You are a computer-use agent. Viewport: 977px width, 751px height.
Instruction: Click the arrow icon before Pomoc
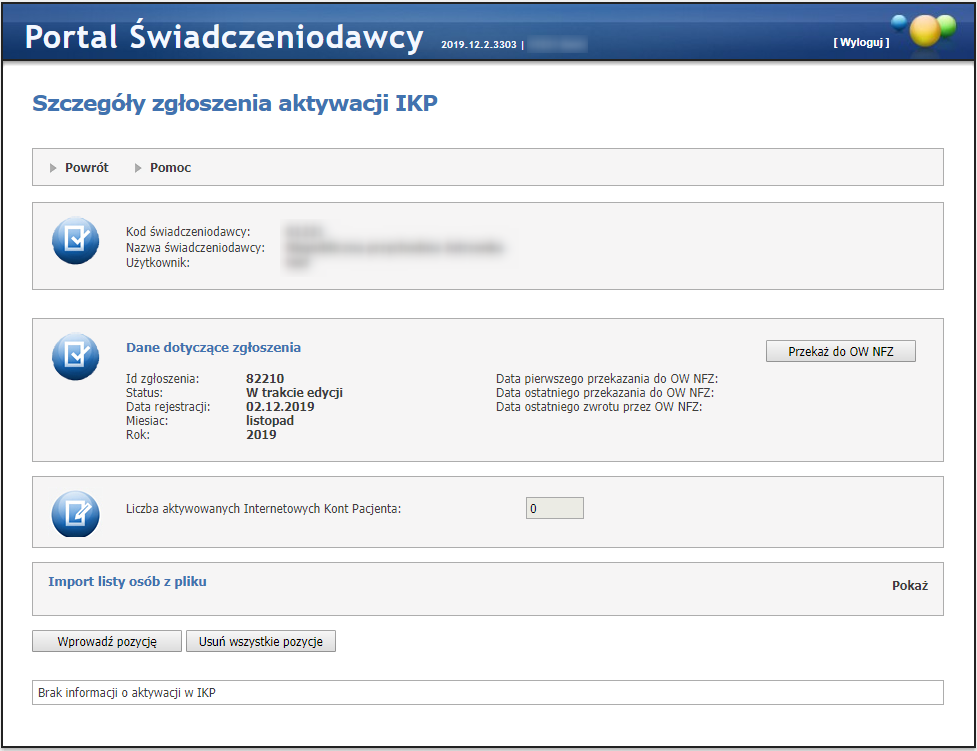[139, 168]
